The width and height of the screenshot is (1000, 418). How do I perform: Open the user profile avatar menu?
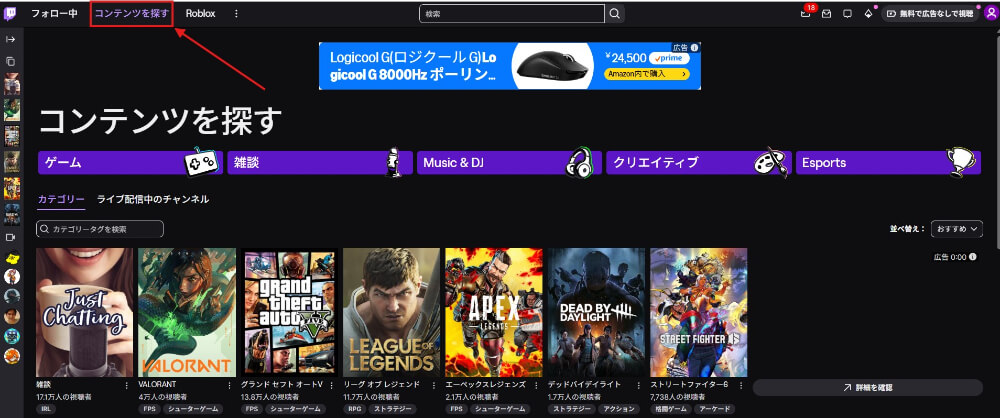coord(990,13)
